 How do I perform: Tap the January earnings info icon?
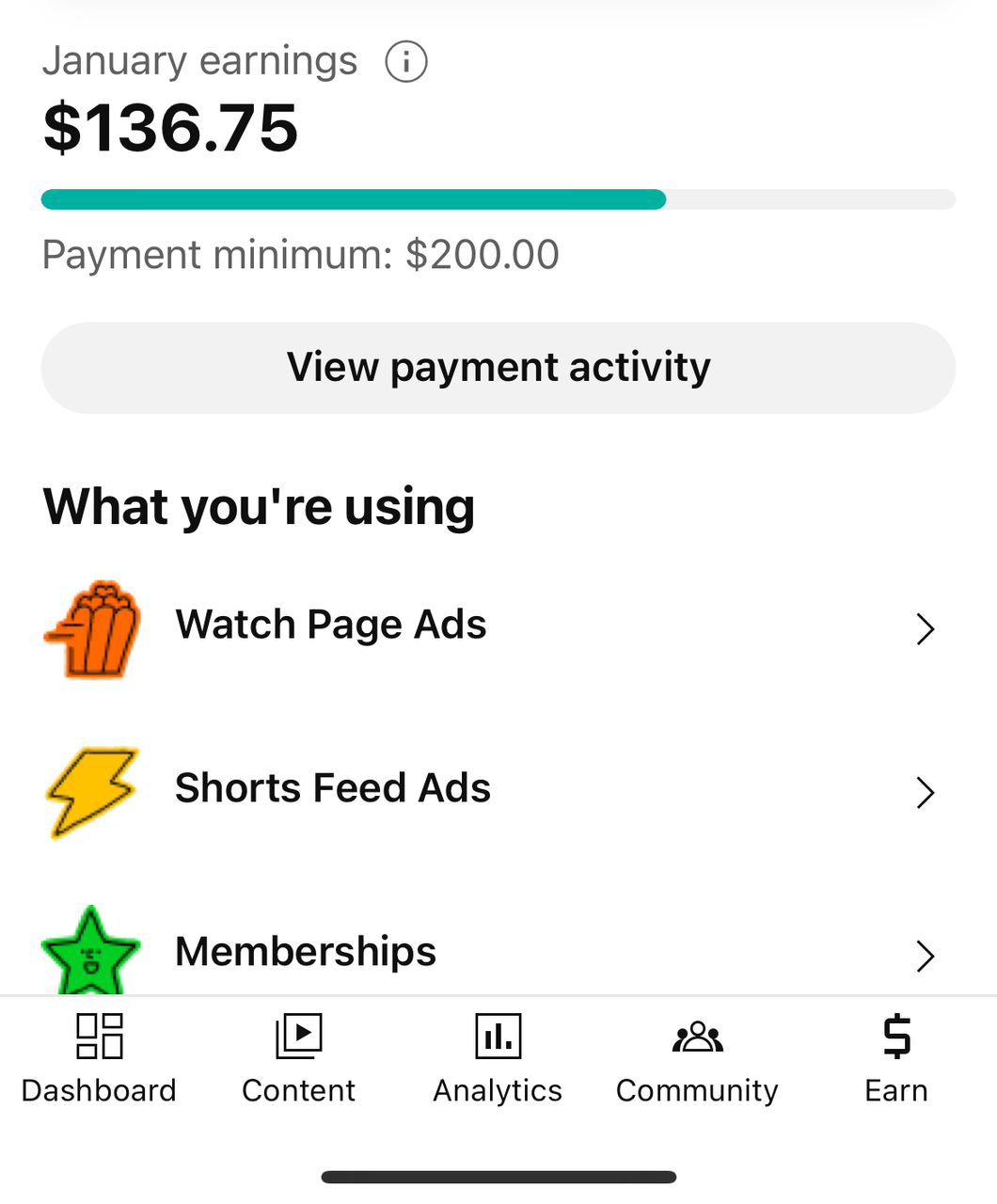pyautogui.click(x=406, y=62)
